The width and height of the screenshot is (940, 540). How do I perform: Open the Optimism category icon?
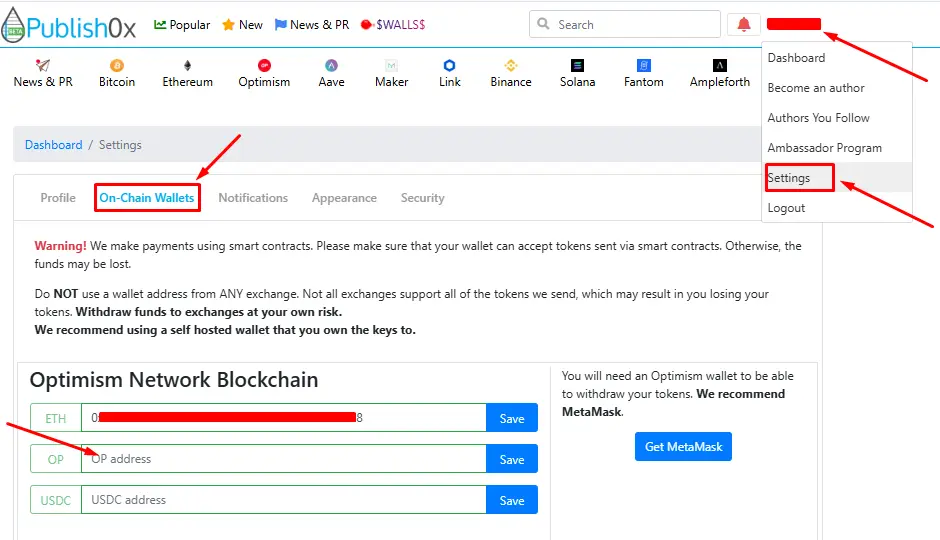point(264,65)
